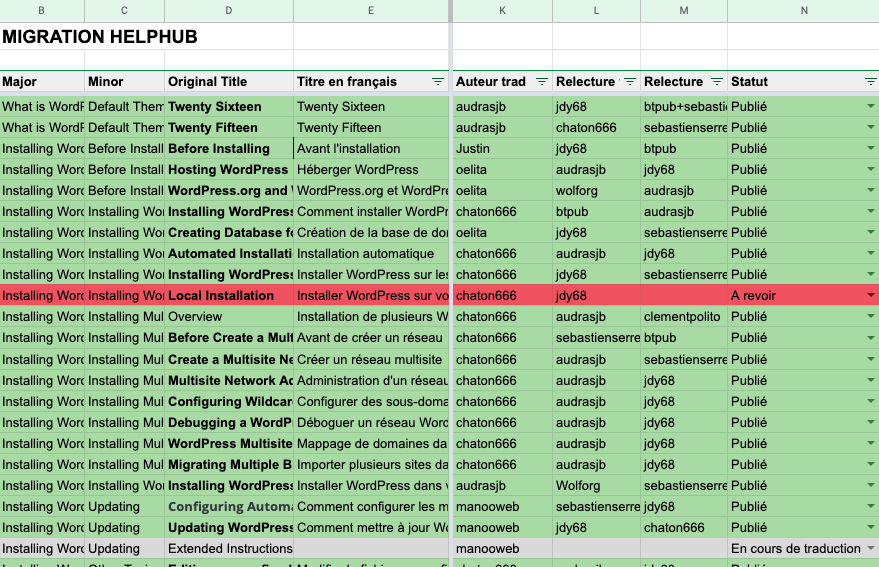Click the Minor header cell

(124, 82)
